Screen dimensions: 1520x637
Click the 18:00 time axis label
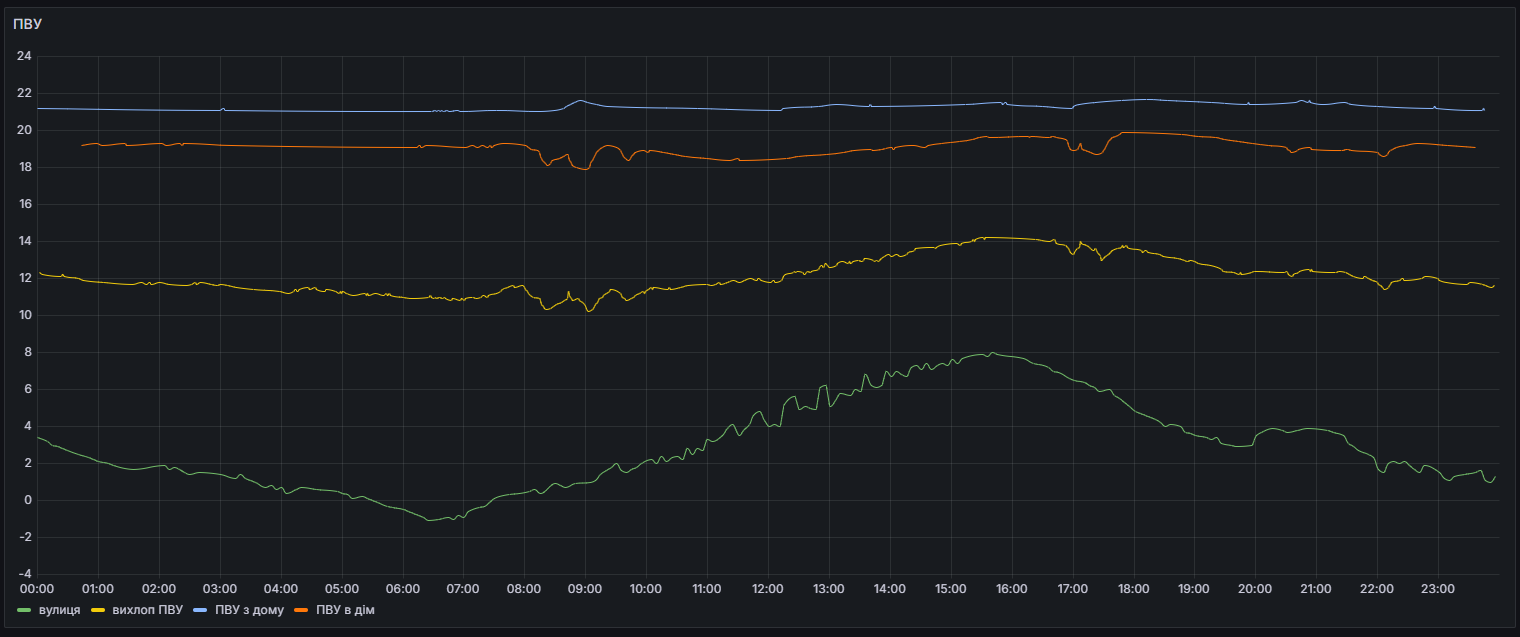pyautogui.click(x=1133, y=589)
